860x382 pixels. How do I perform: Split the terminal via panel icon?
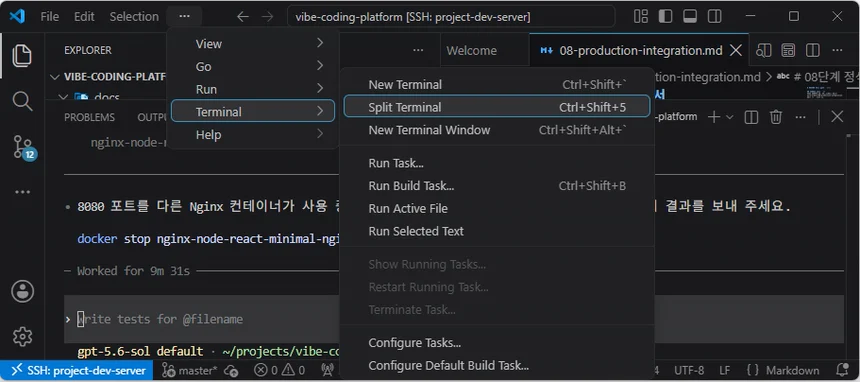coord(751,117)
